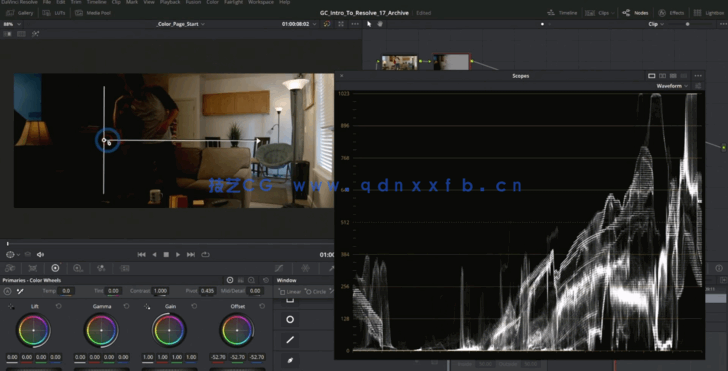
Task: Toggle the Nodes editor panel
Action: point(636,13)
